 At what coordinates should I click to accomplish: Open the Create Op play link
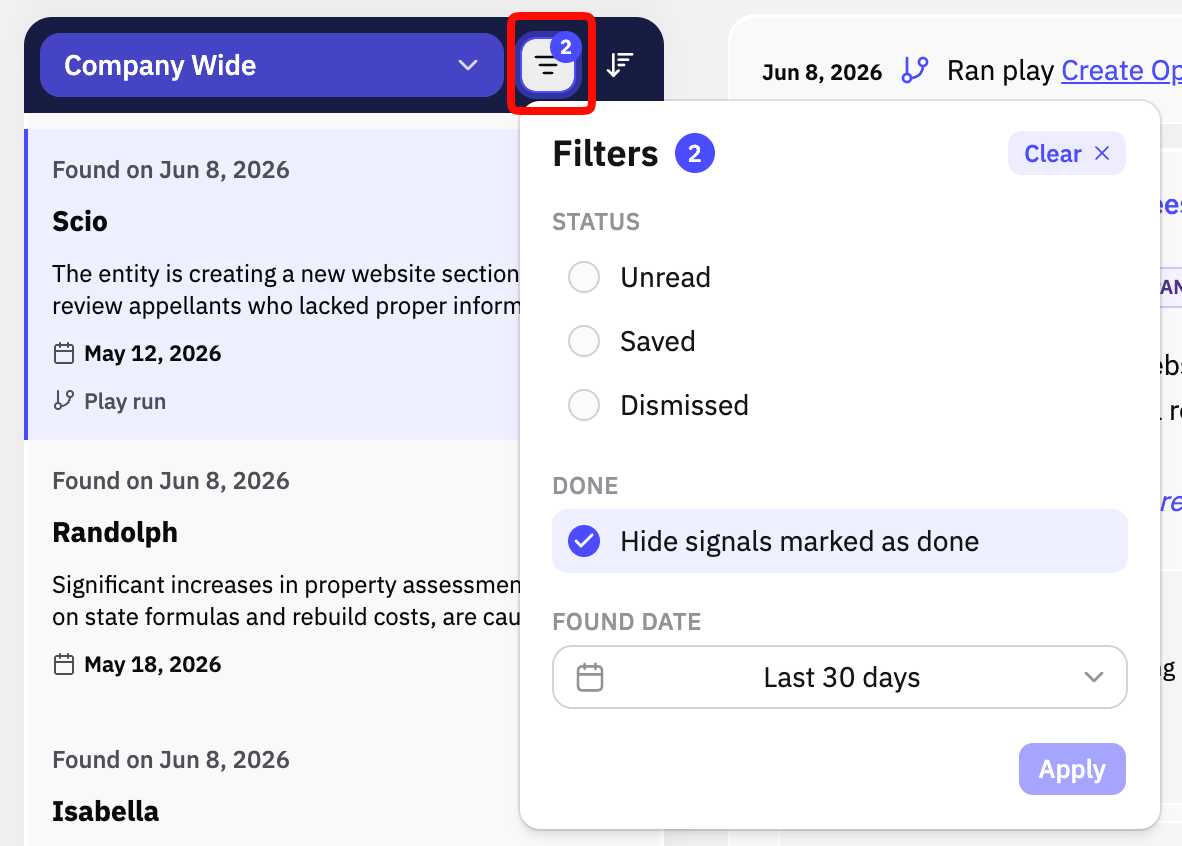coord(1121,71)
